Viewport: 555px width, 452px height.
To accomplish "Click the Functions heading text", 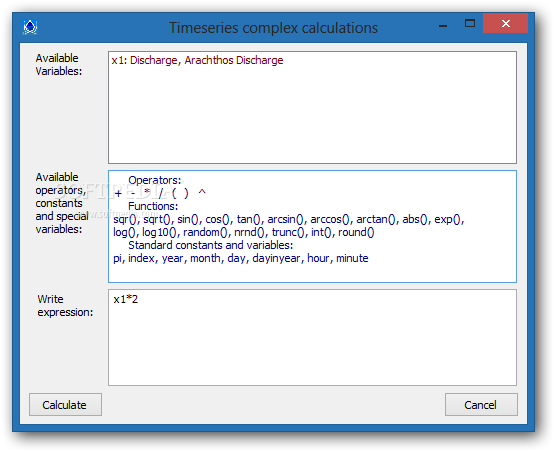I will point(153,206).
